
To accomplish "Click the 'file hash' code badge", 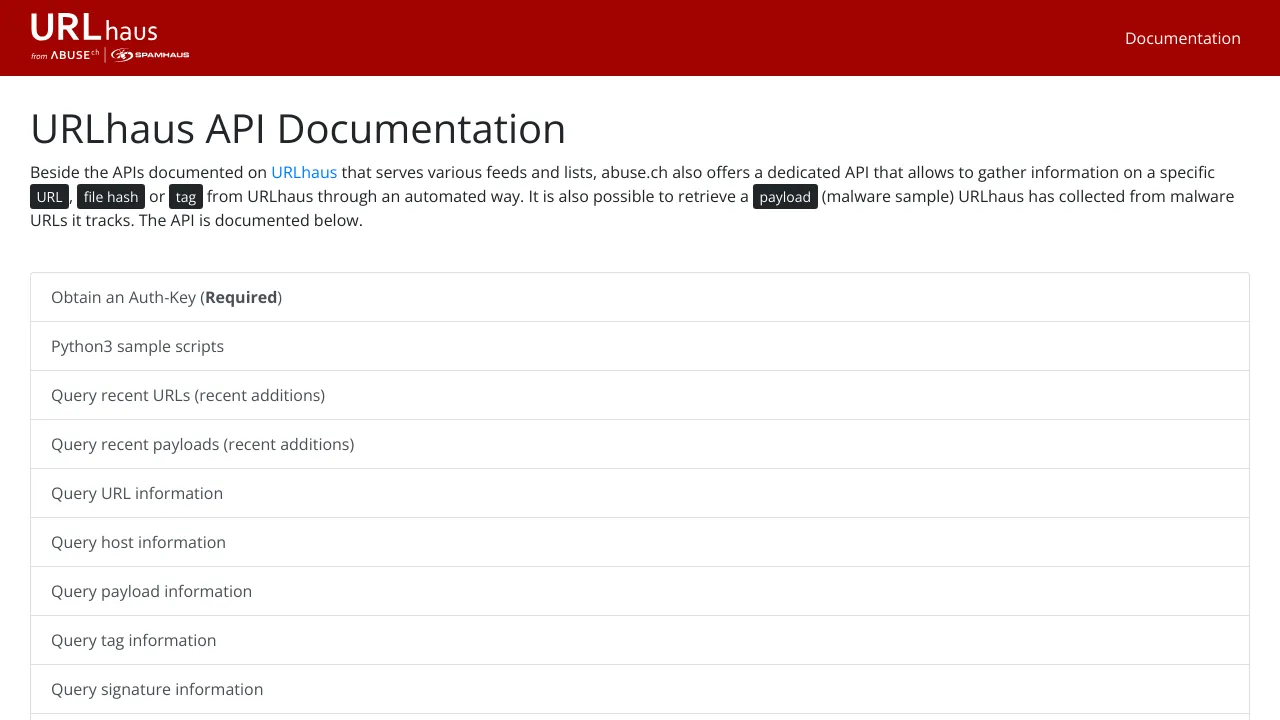I will pos(111,197).
